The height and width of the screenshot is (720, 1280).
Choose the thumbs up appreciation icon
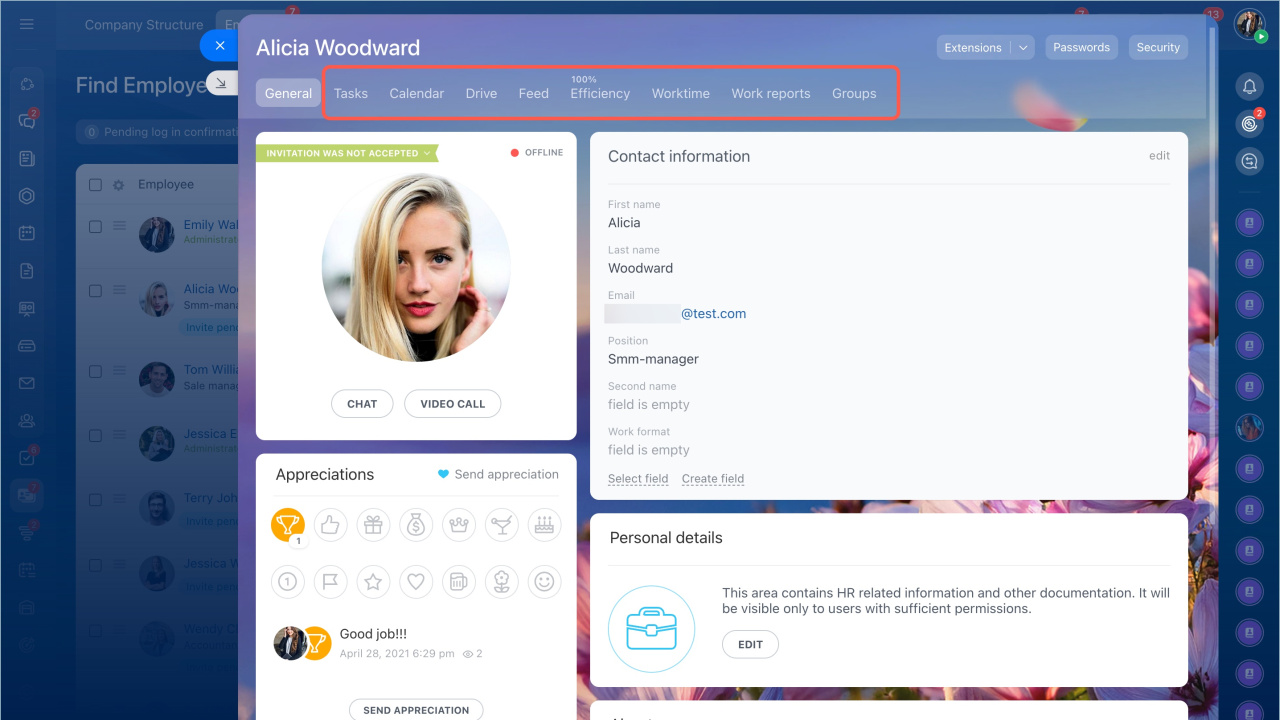tap(331, 524)
